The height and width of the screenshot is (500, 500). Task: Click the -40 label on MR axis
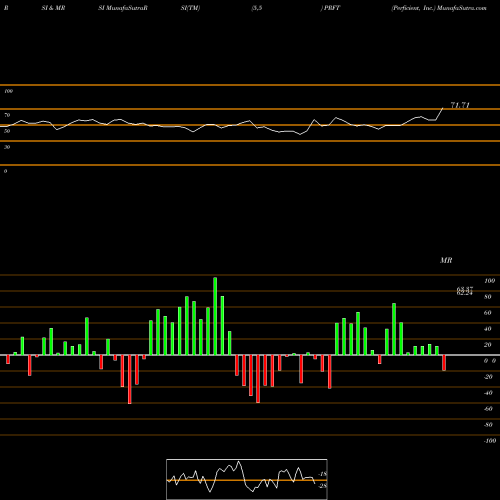tap(488, 393)
